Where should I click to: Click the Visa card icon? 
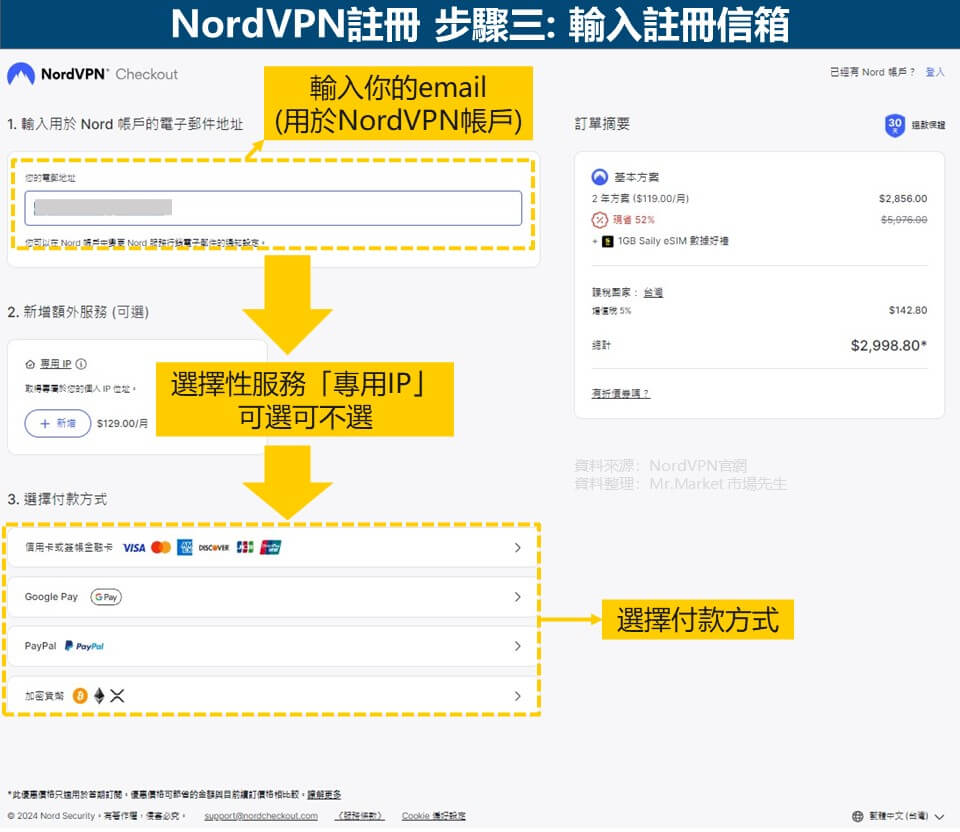pos(134,548)
